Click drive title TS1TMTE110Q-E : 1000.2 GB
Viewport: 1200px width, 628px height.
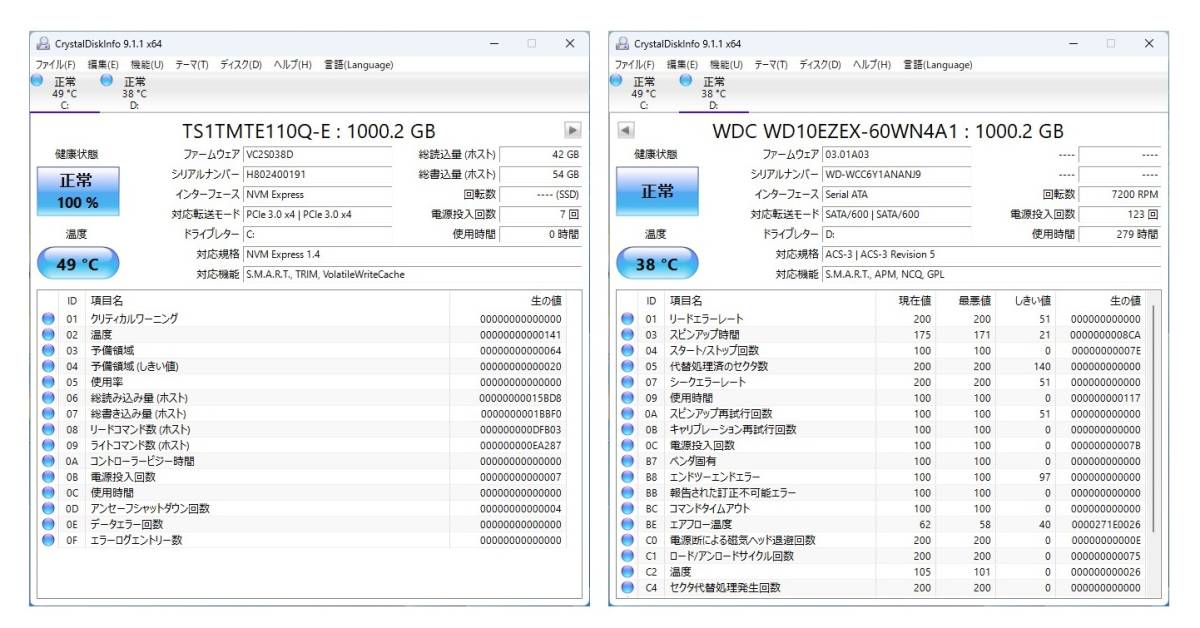309,131
